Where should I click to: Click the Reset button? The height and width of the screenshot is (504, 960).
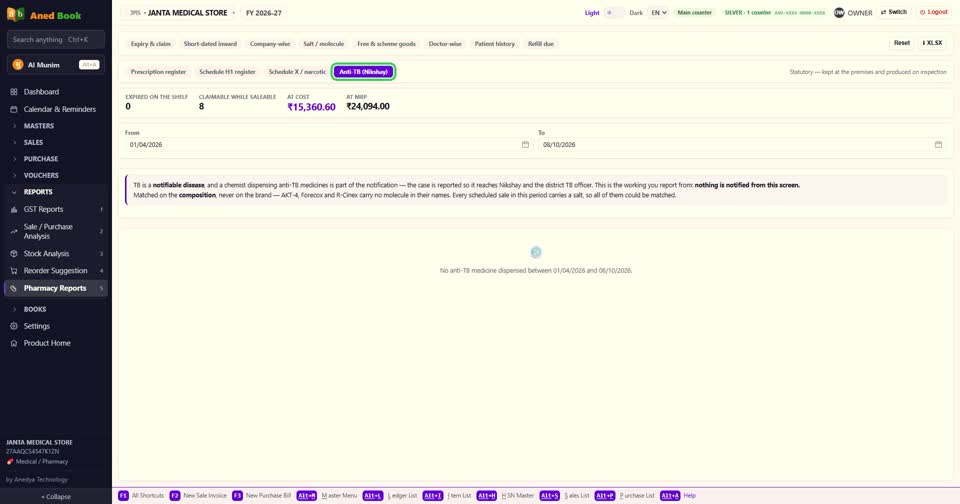[x=902, y=43]
